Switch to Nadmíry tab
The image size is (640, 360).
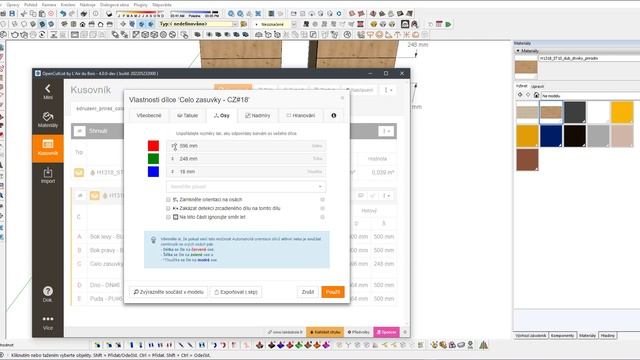(x=258, y=116)
